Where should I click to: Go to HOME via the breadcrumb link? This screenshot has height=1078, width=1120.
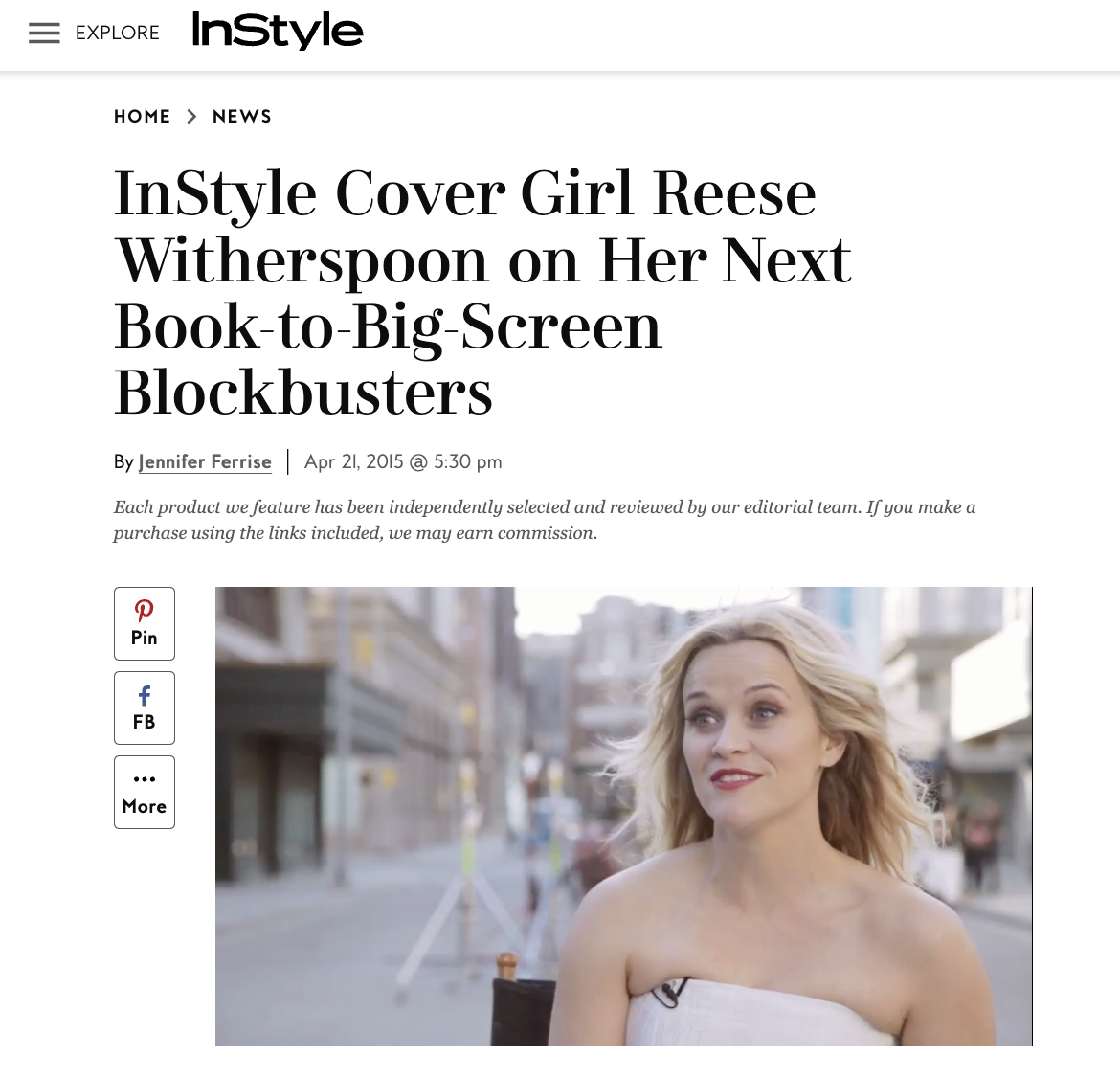142,116
